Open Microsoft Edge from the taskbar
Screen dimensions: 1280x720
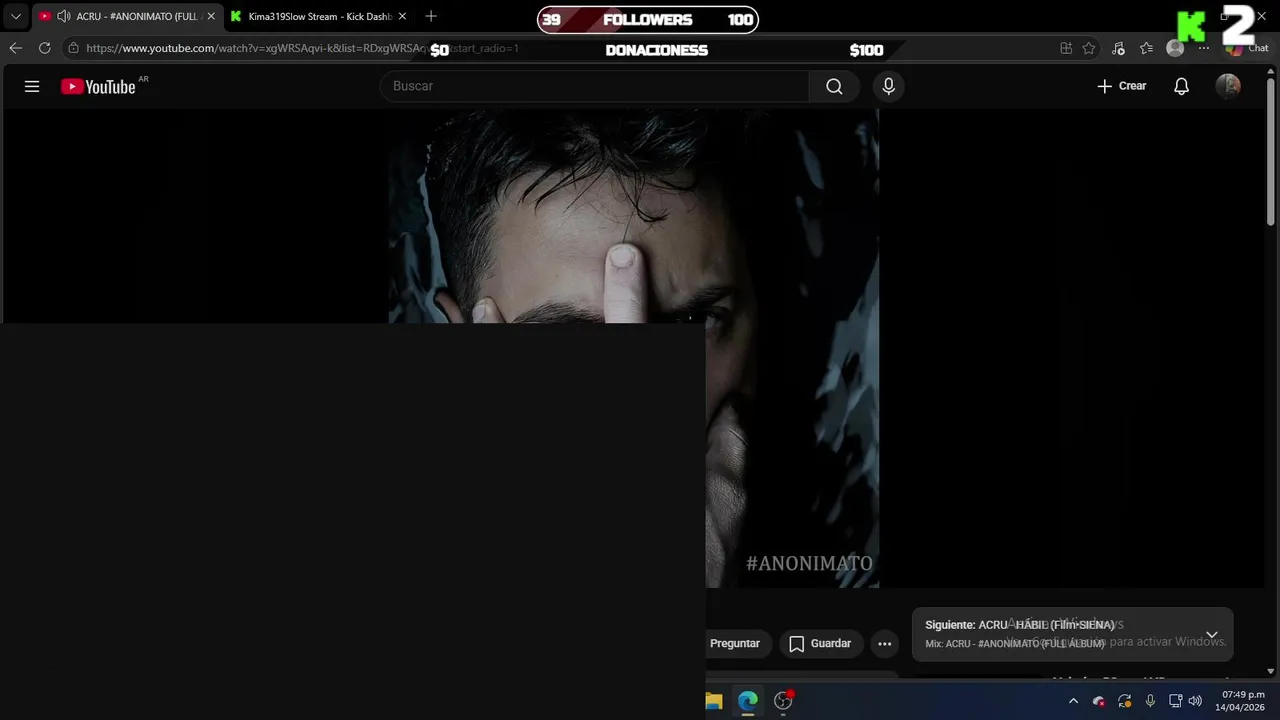point(748,701)
